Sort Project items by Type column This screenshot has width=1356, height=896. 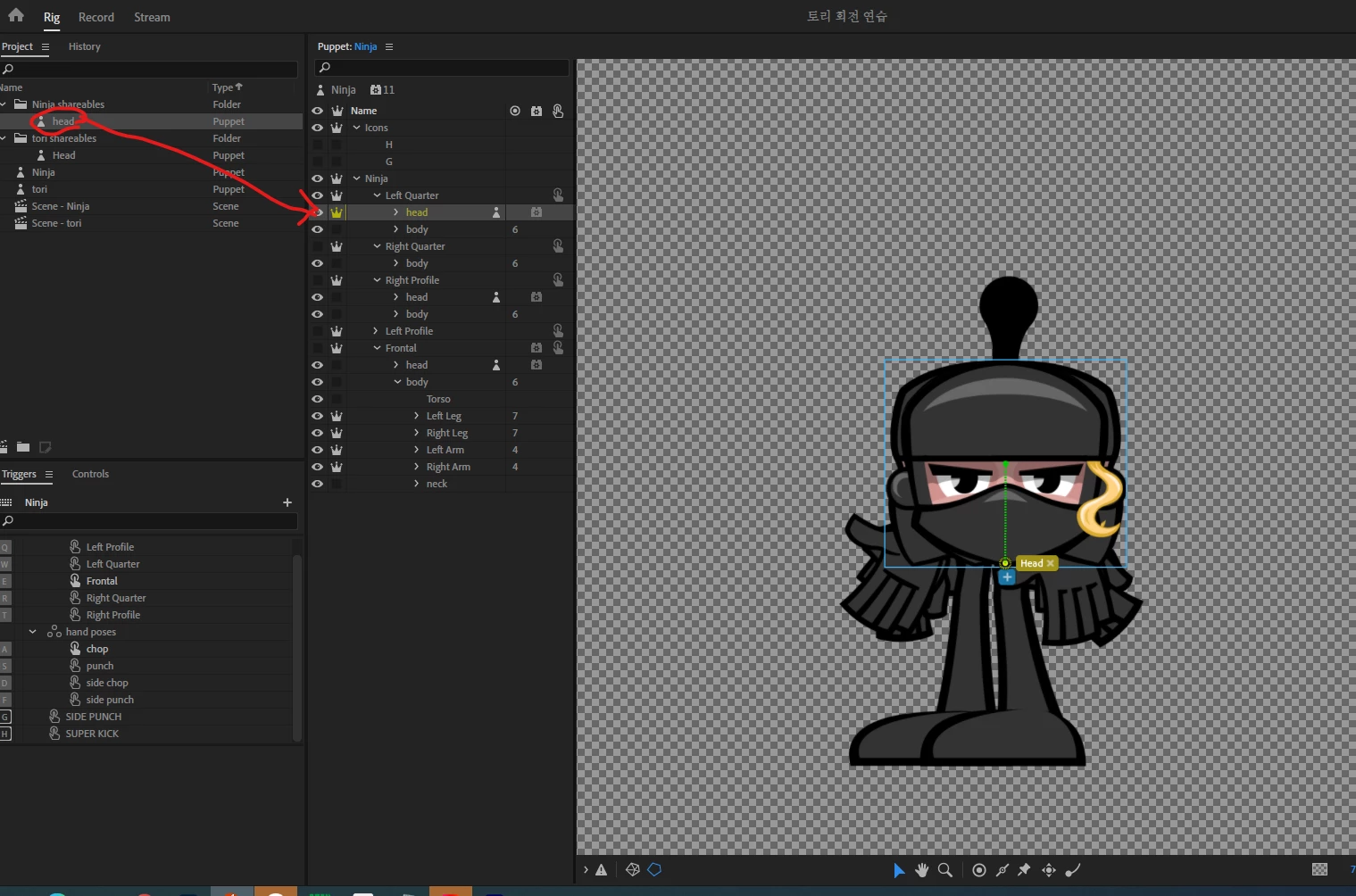[x=227, y=87]
